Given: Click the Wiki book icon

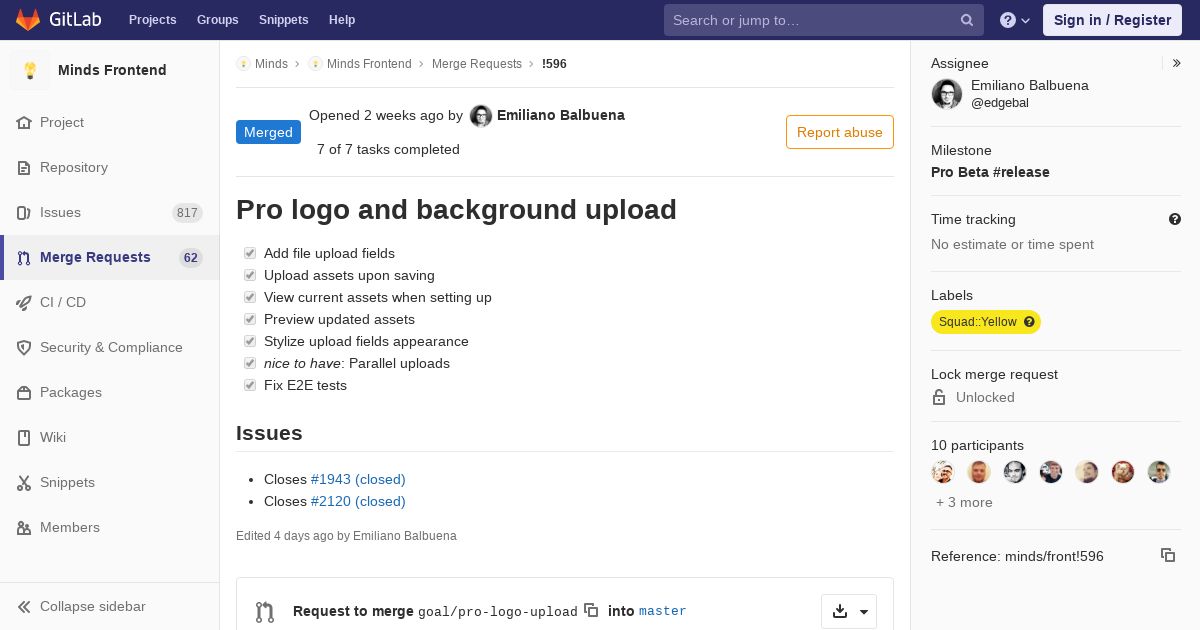Looking at the screenshot, I should (x=24, y=438).
